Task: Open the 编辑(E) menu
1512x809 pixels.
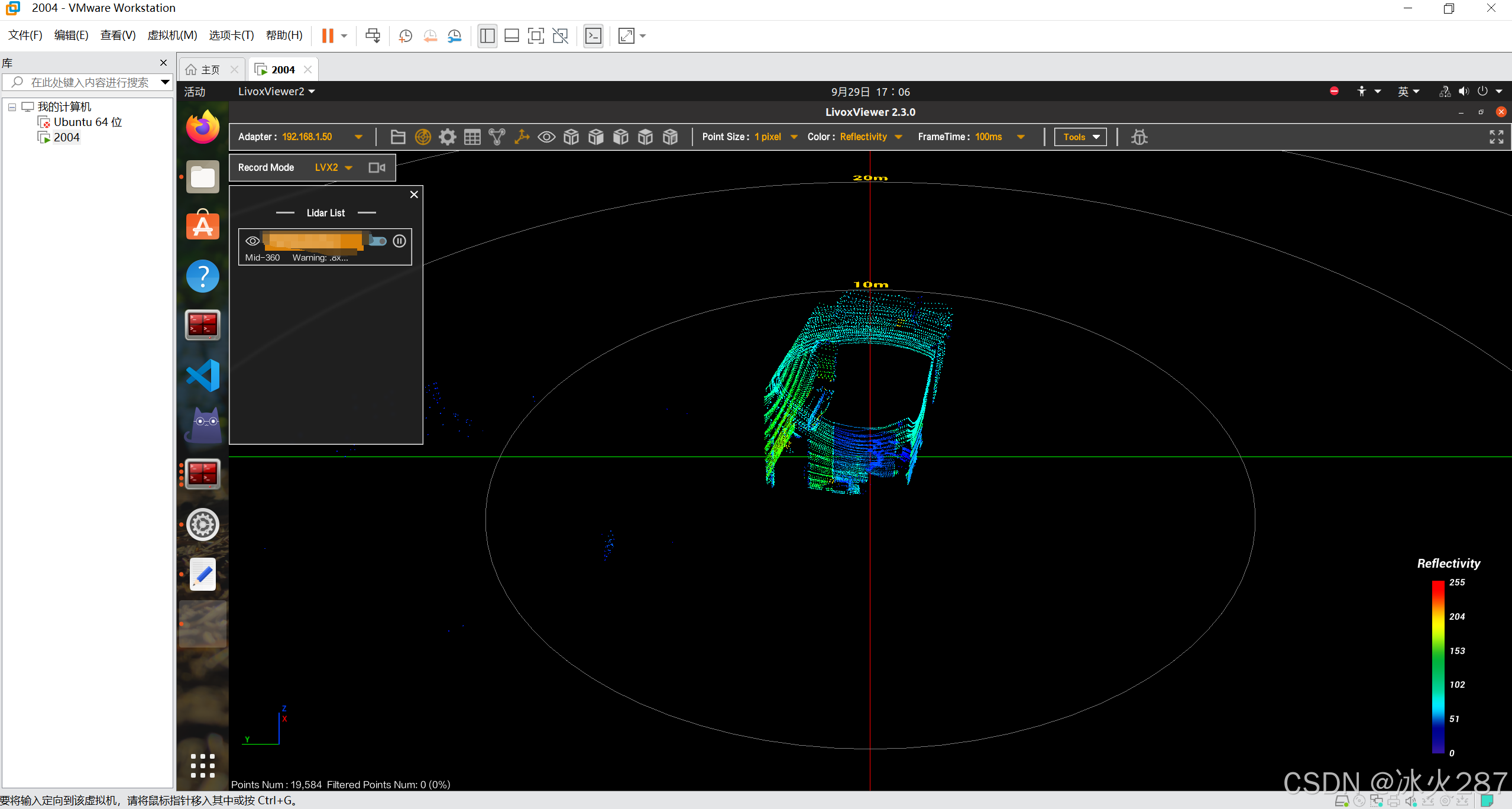Action: [72, 35]
